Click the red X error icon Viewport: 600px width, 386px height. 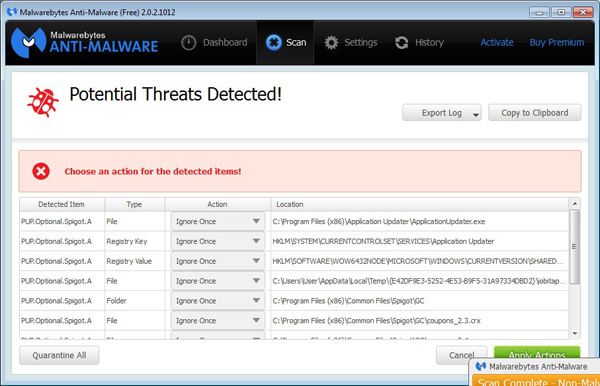pyautogui.click(x=41, y=171)
